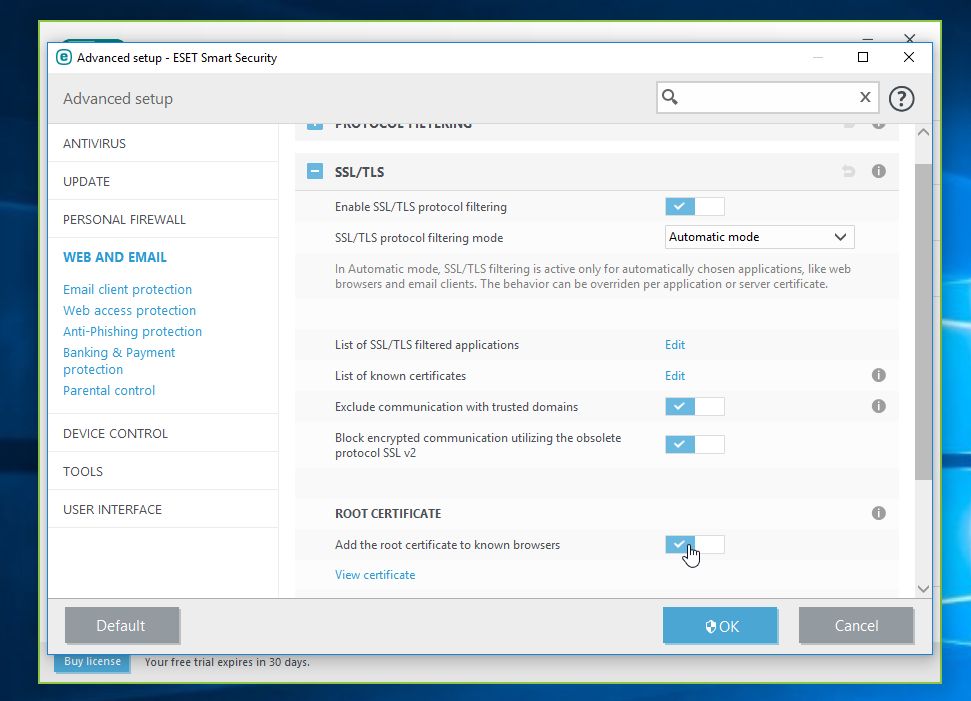971x701 pixels.
Task: Click the scrollbar up arrow
Action: 923,132
